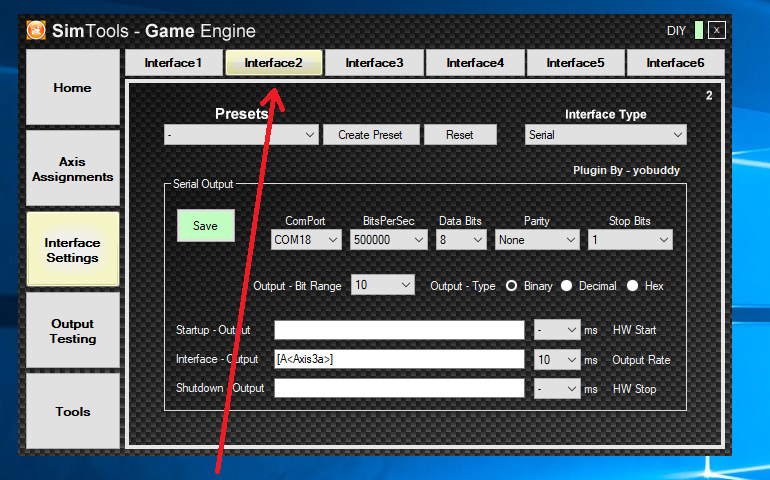Click the 'Output Rate' label
The height and width of the screenshot is (480, 770).
641,360
